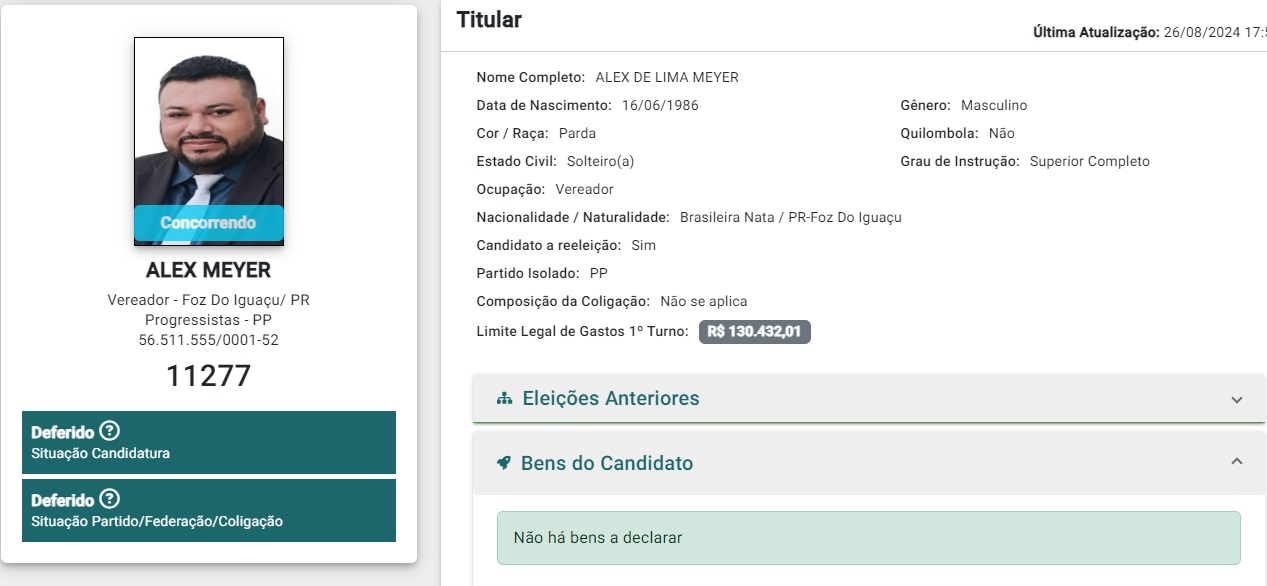Click the candidate photo of Alex Meyer
Image resolution: width=1267 pixels, height=586 pixels.
coord(209,141)
